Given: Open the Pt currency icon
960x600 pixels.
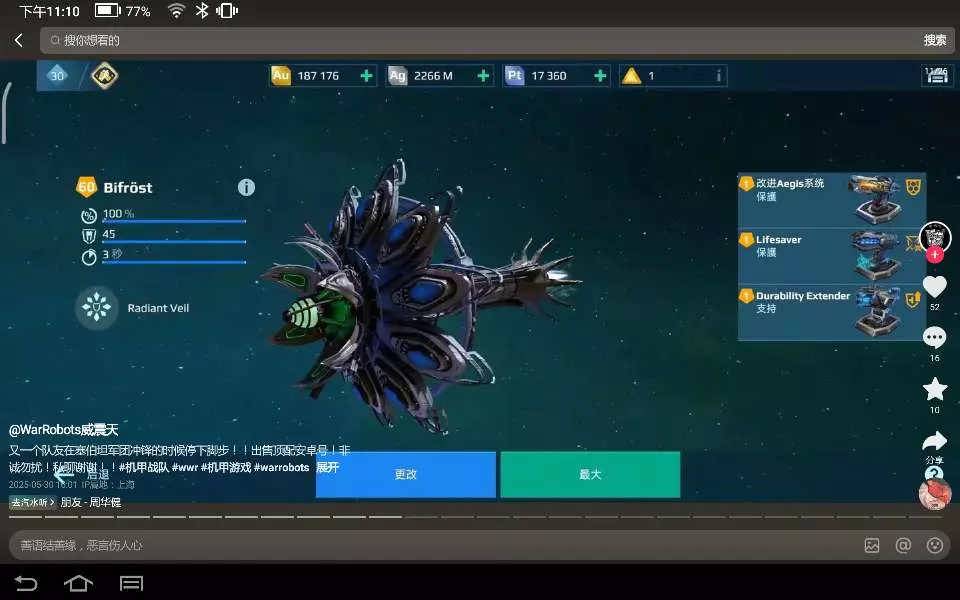Looking at the screenshot, I should (514, 76).
